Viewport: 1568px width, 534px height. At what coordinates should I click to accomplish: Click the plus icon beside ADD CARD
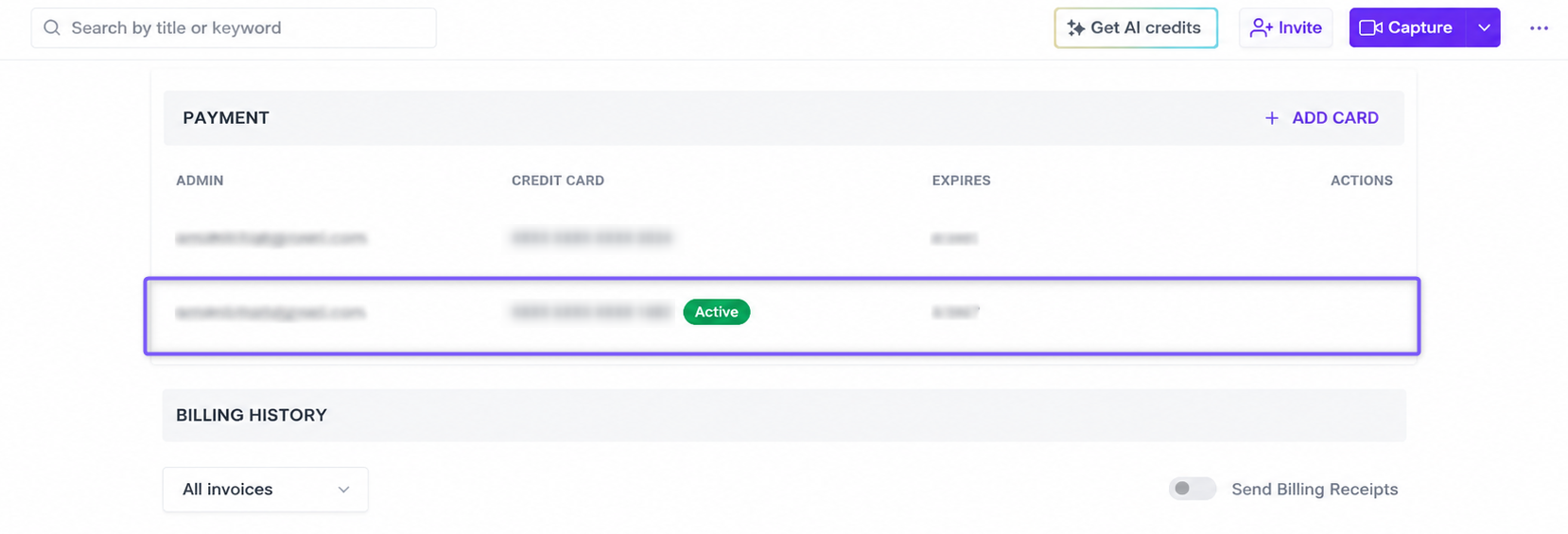[x=1272, y=118]
